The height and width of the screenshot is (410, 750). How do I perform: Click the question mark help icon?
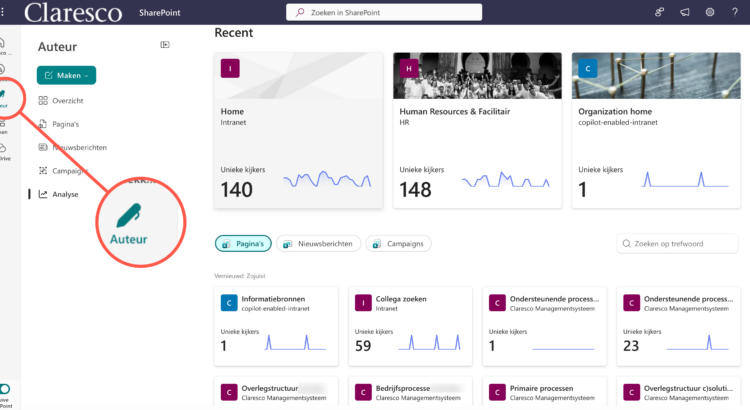[736, 12]
